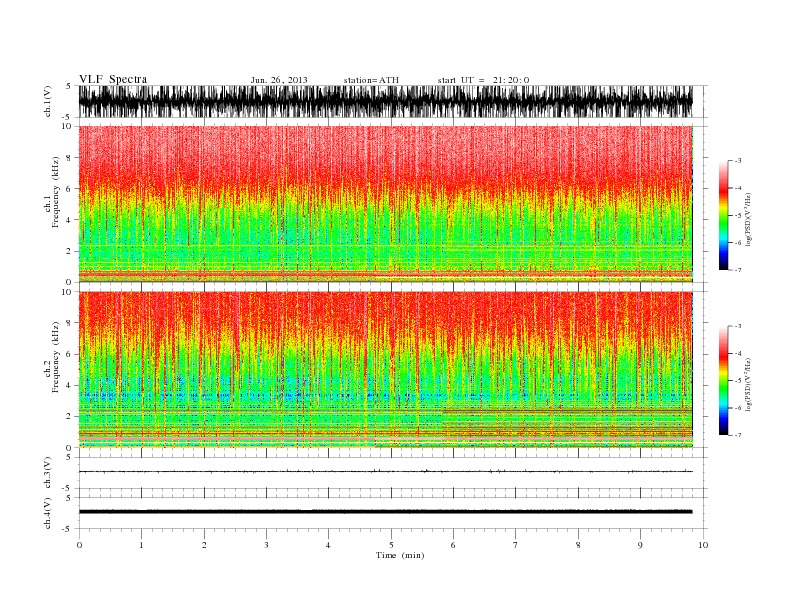792x612 pixels.
Task: Click time axis tick label "9"
Action: click(640, 545)
